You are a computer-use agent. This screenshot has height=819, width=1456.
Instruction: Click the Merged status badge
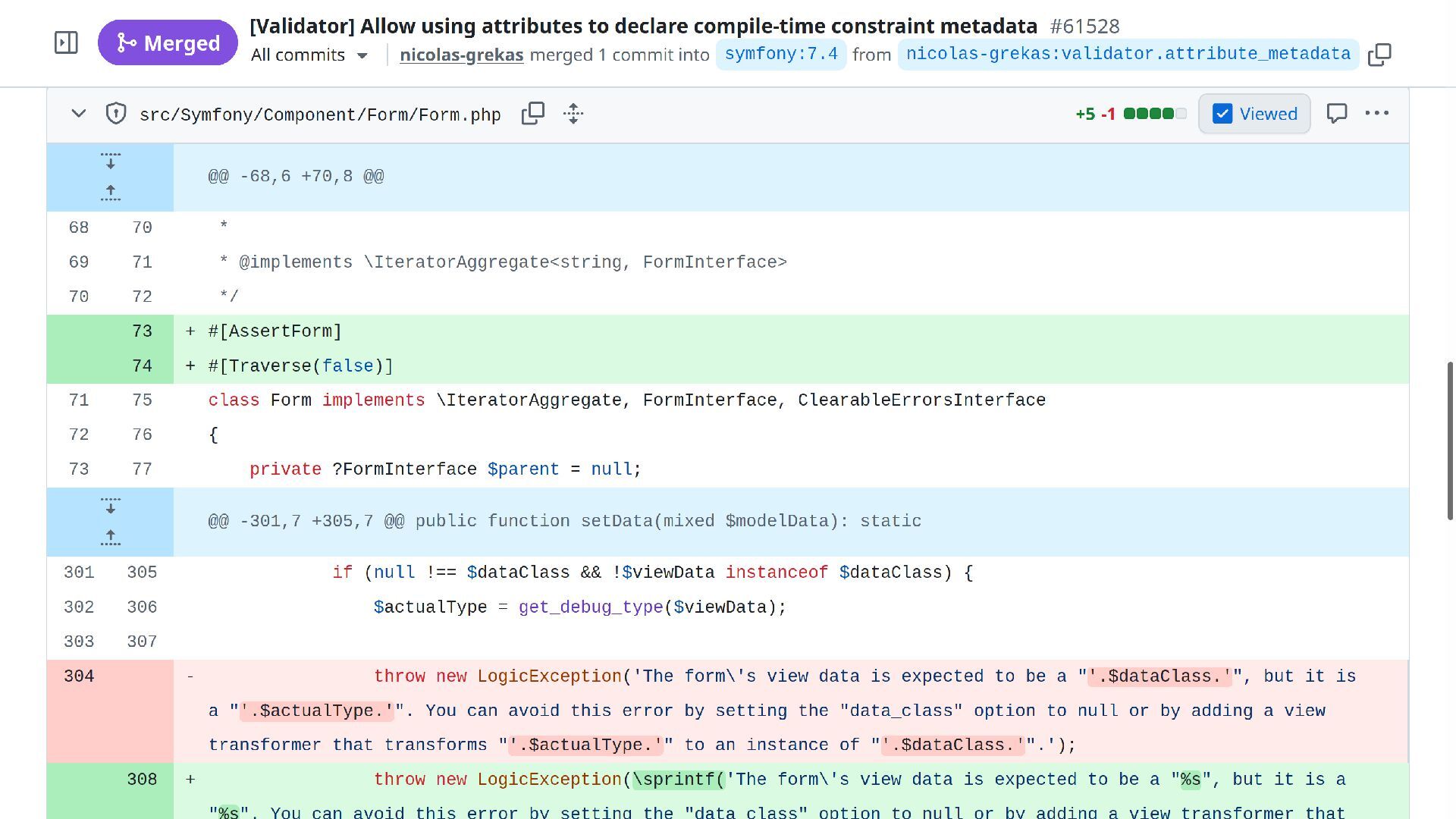coord(168,43)
